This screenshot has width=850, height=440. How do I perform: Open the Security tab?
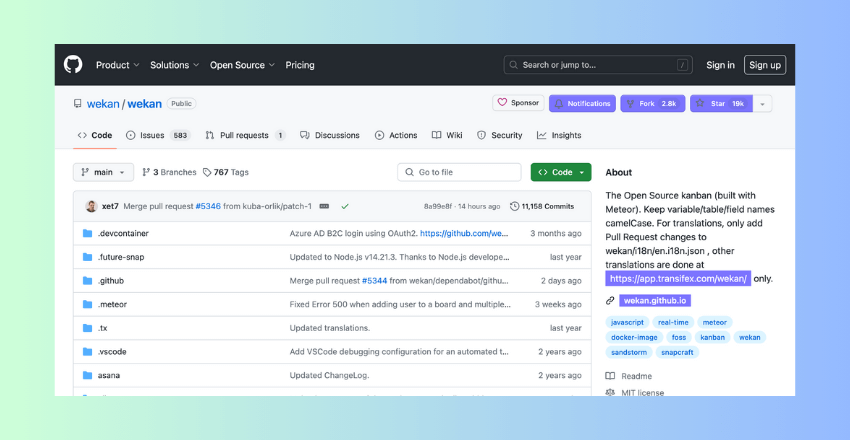[499, 135]
